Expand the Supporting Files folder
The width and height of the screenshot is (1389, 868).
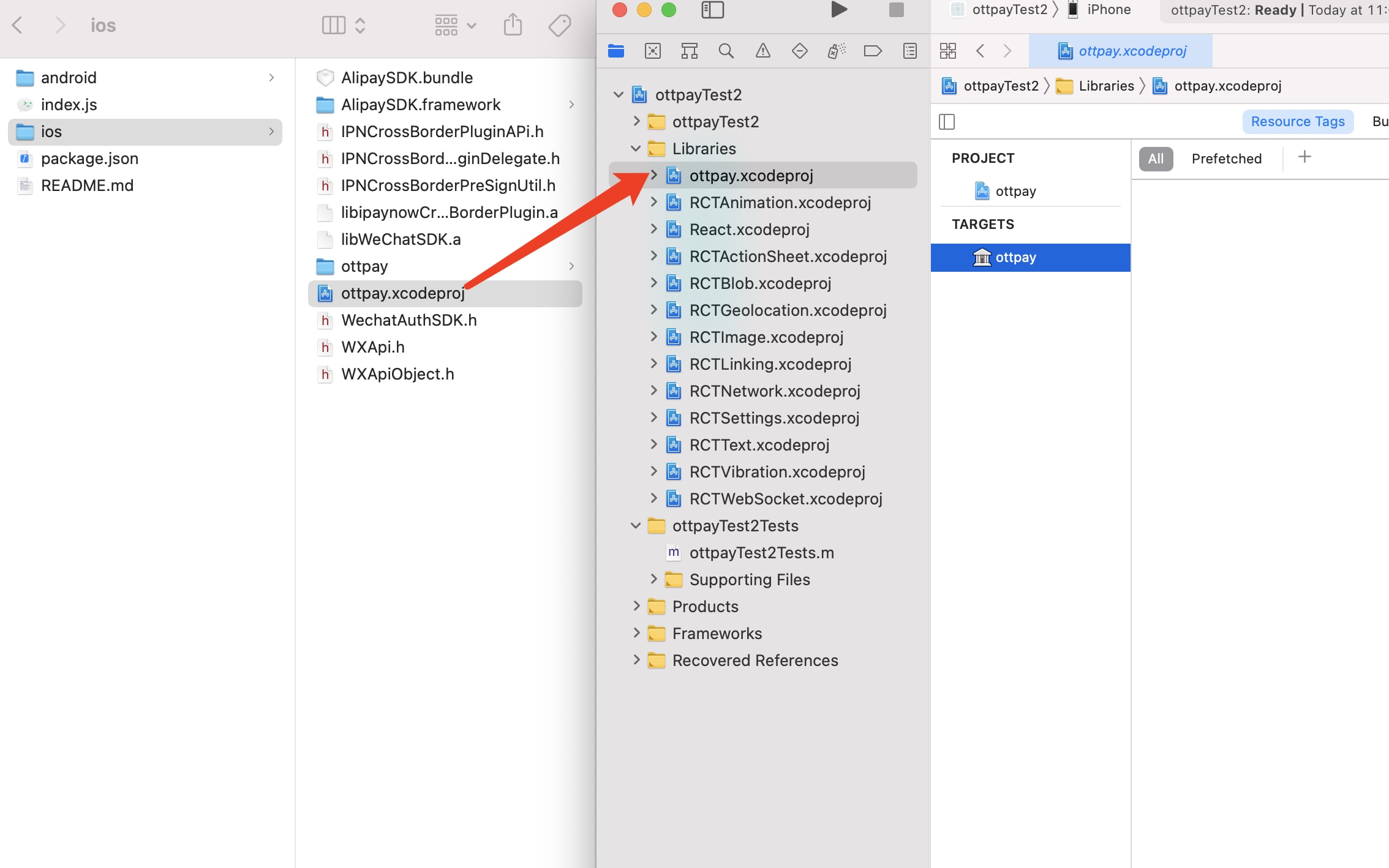653,580
